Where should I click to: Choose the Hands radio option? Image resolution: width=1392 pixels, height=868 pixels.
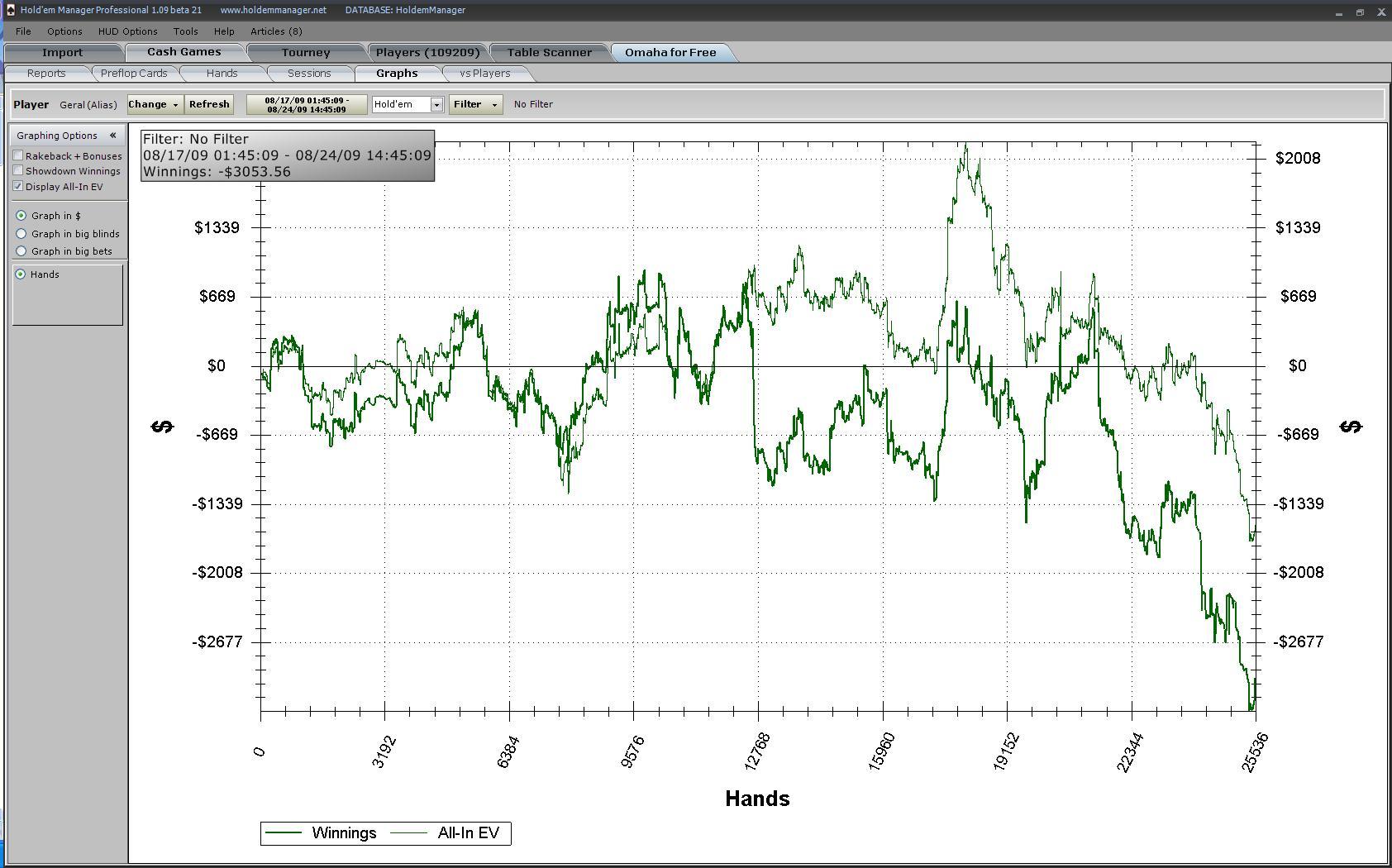coord(21,274)
